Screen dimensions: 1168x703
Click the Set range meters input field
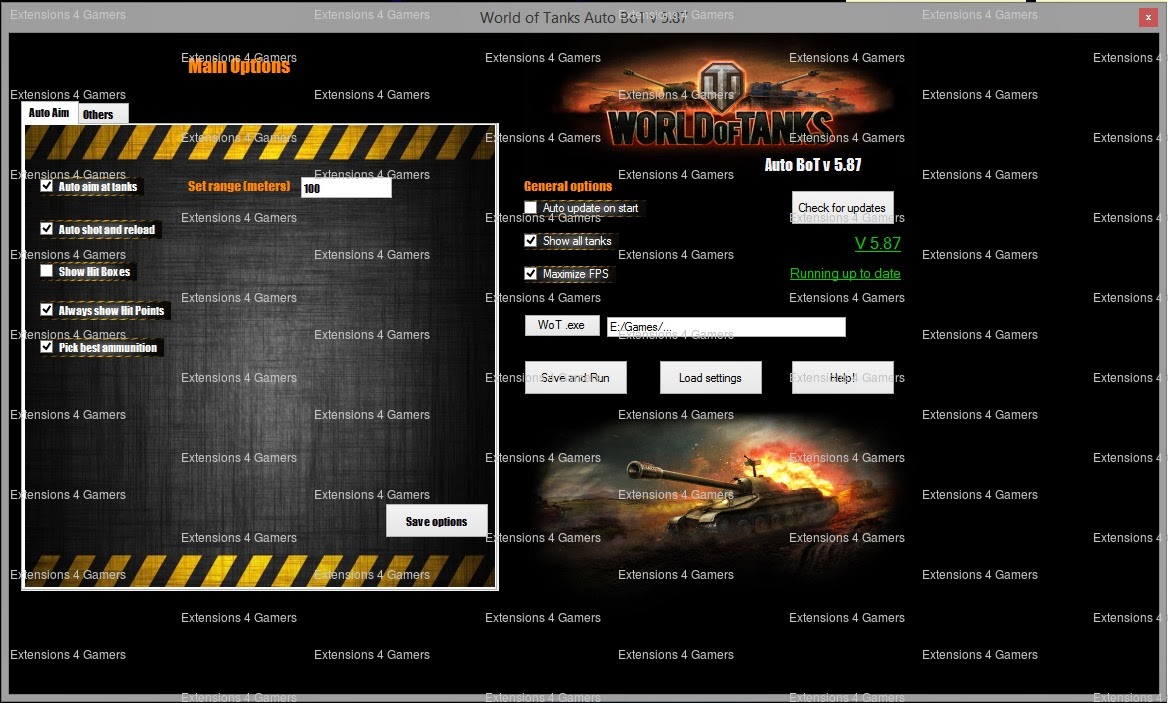click(x=346, y=188)
